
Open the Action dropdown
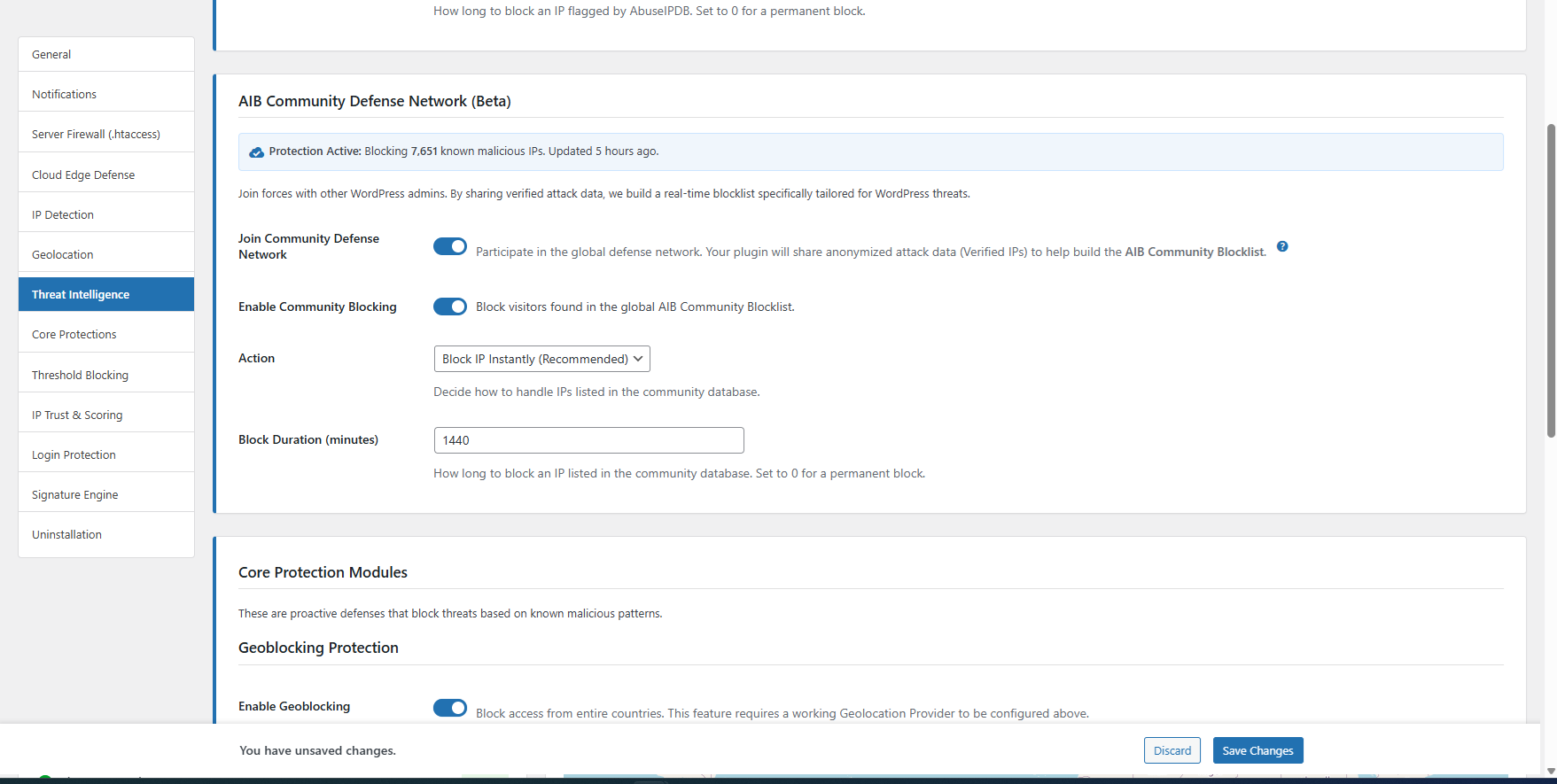[541, 359]
